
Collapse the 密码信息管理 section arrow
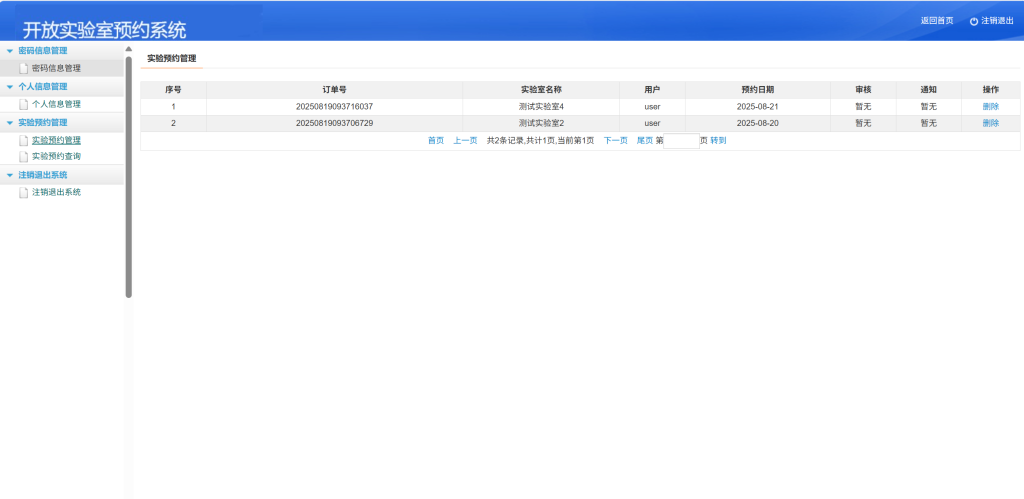click(x=10, y=50)
